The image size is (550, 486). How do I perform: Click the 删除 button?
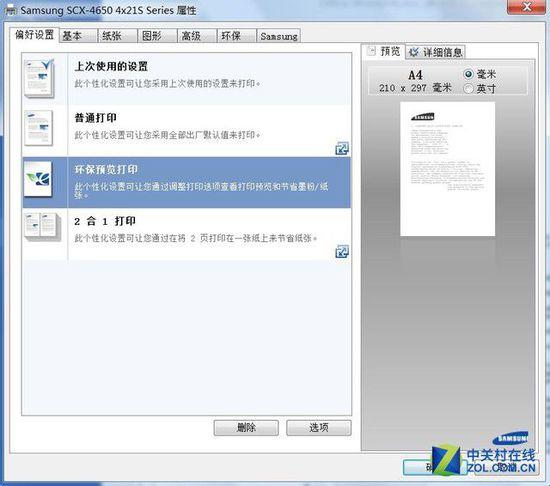[246, 427]
